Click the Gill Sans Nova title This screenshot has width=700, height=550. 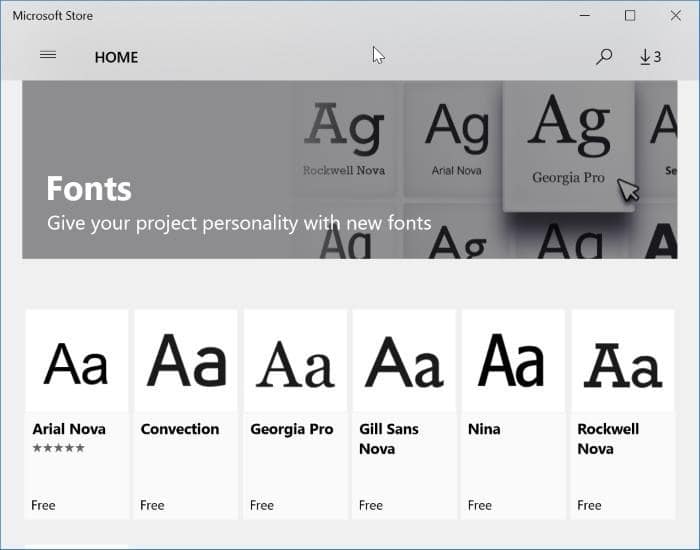[389, 439]
